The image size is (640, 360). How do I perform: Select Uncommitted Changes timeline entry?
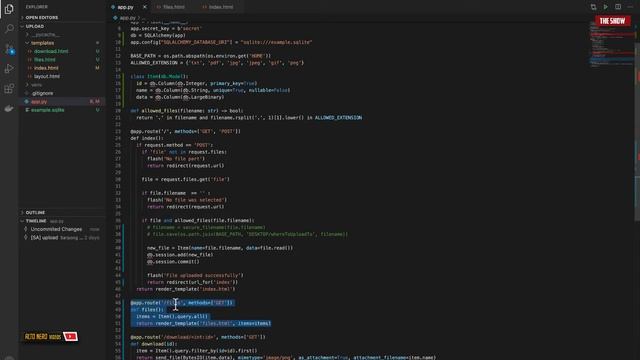coord(56,229)
